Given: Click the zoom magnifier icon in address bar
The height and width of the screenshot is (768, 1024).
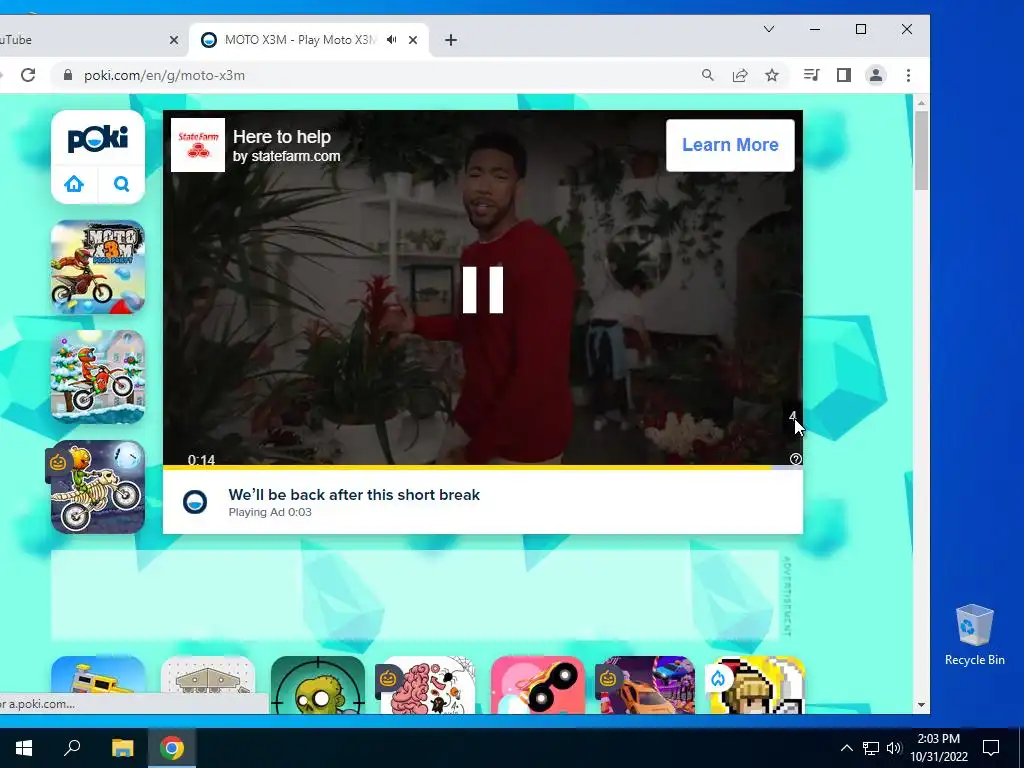Looking at the screenshot, I should [x=708, y=75].
